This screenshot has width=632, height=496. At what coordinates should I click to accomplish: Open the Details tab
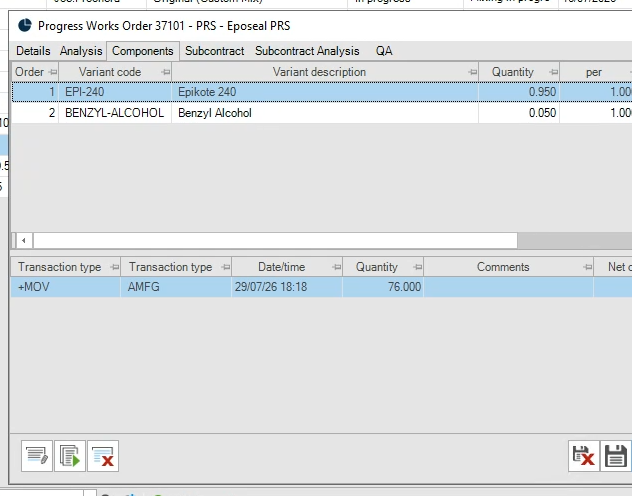pyautogui.click(x=33, y=51)
